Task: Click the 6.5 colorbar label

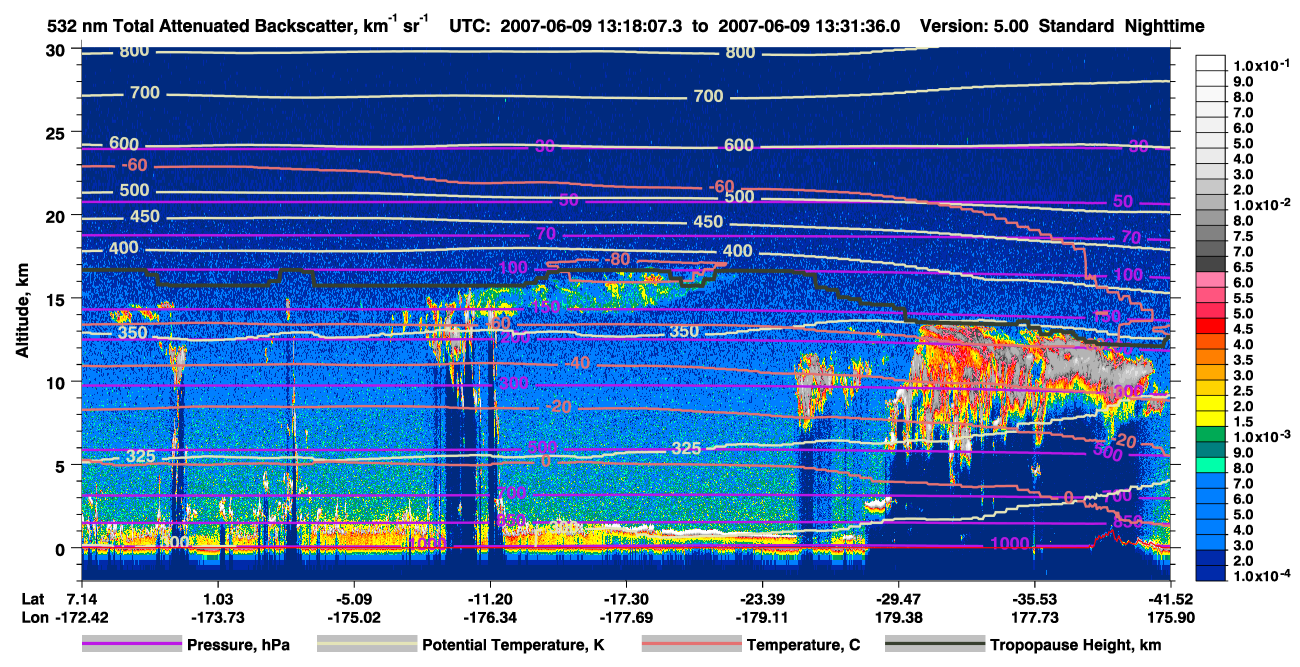Action: tap(1243, 267)
